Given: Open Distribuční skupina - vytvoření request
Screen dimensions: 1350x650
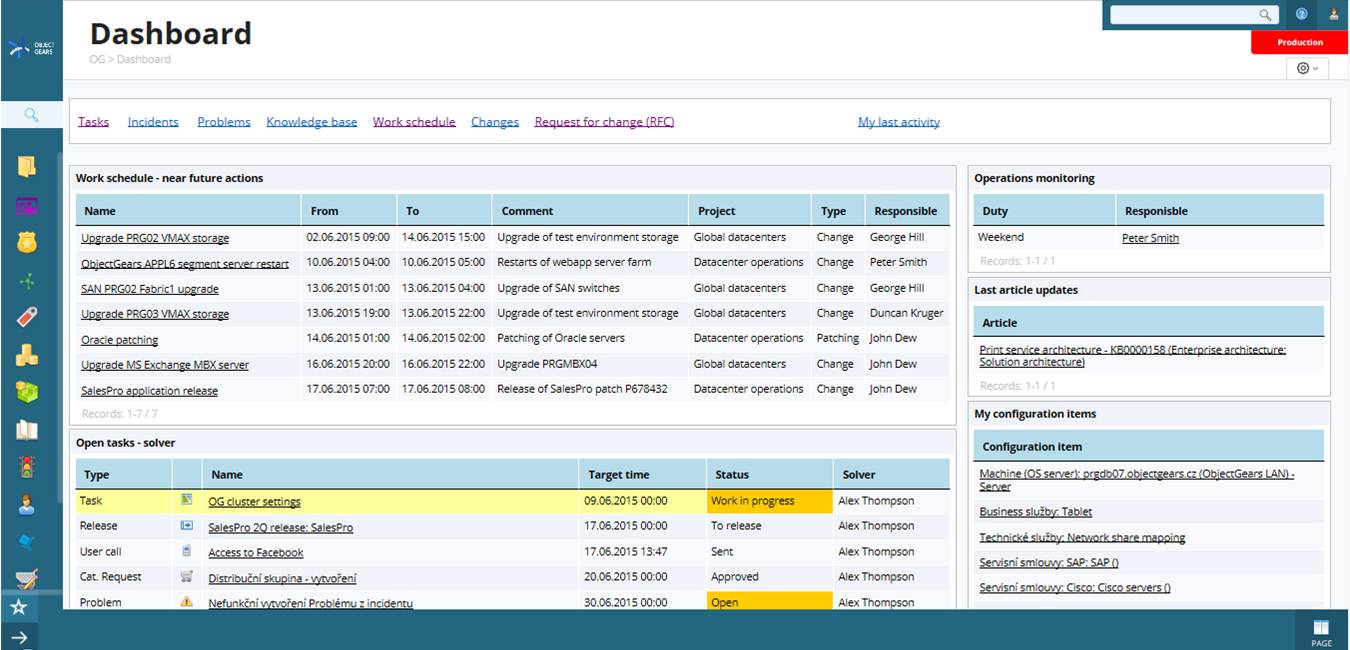Looking at the screenshot, I should point(282,578).
